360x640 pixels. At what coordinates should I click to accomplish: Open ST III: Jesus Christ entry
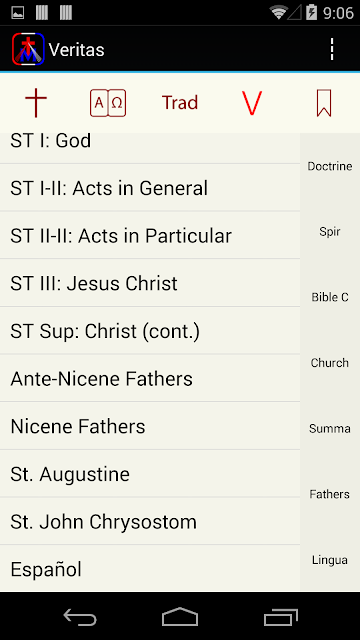[x=150, y=283]
